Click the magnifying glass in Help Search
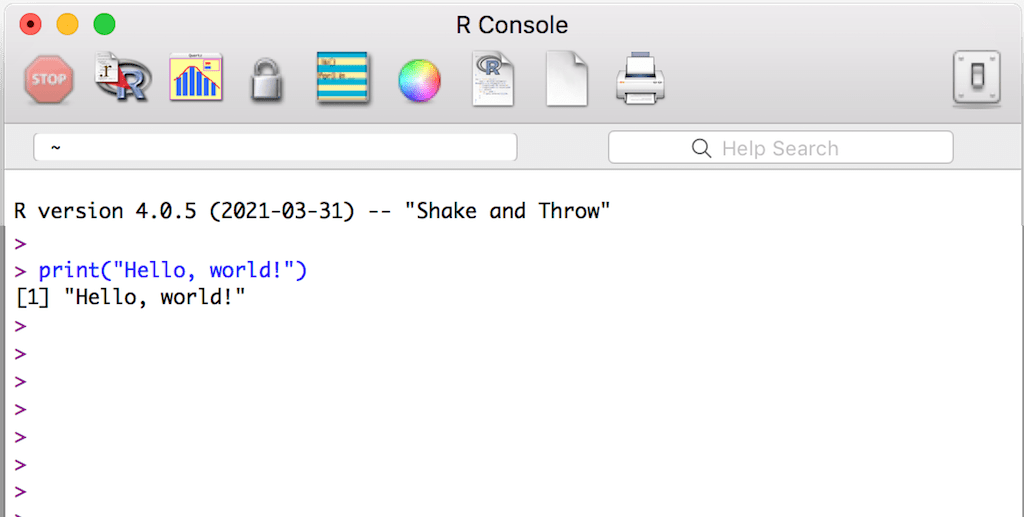The height and width of the screenshot is (517, 1024). pyautogui.click(x=701, y=148)
